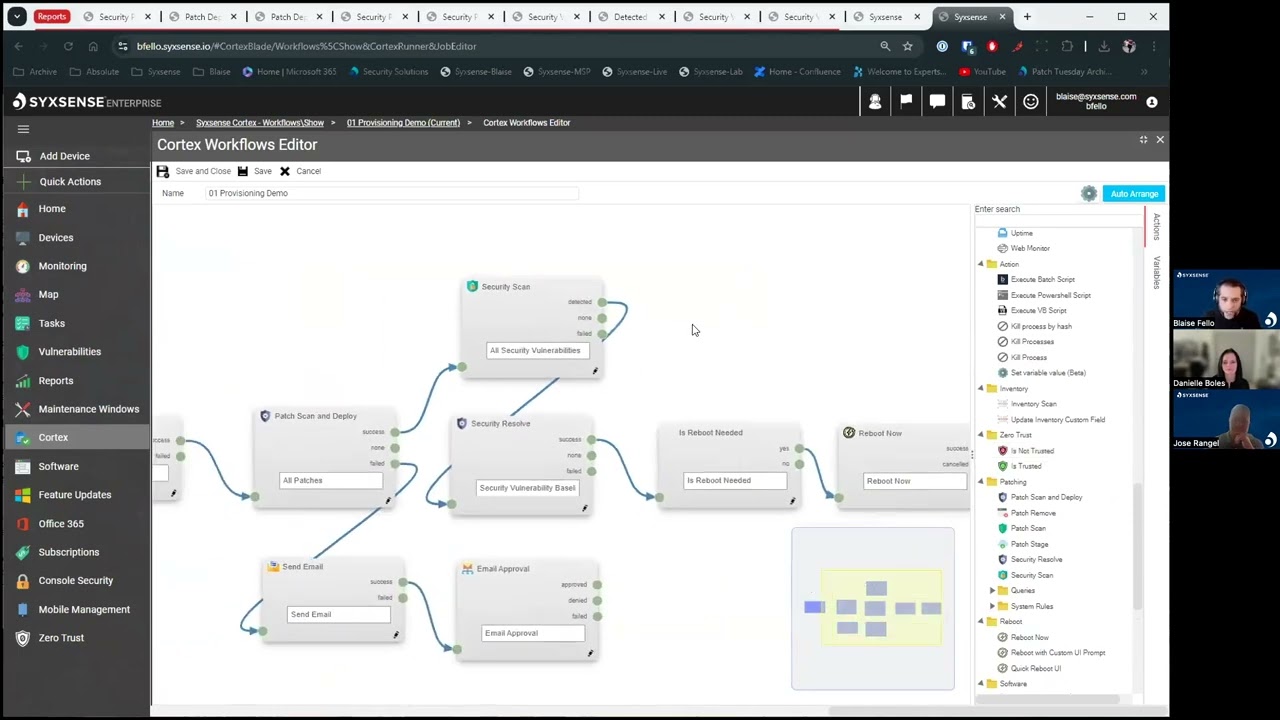Switch to the Detected browser tab

[630, 17]
